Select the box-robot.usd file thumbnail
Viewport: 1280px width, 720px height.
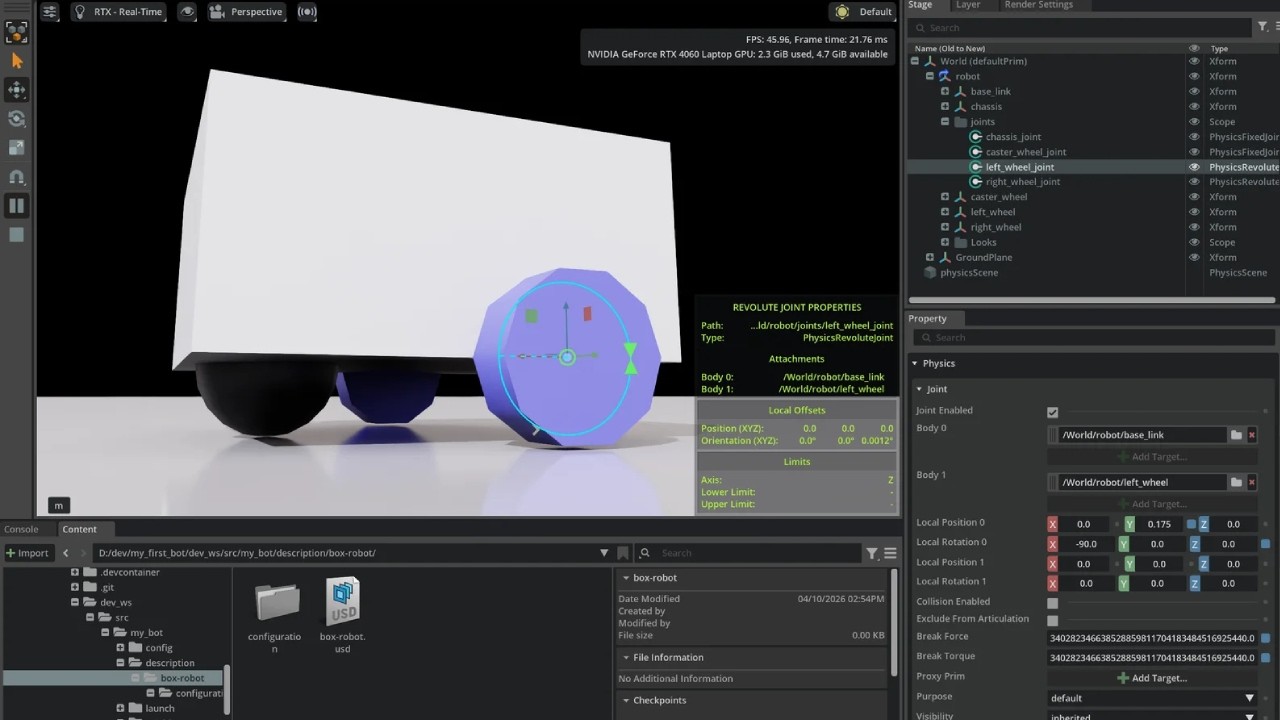coord(343,600)
